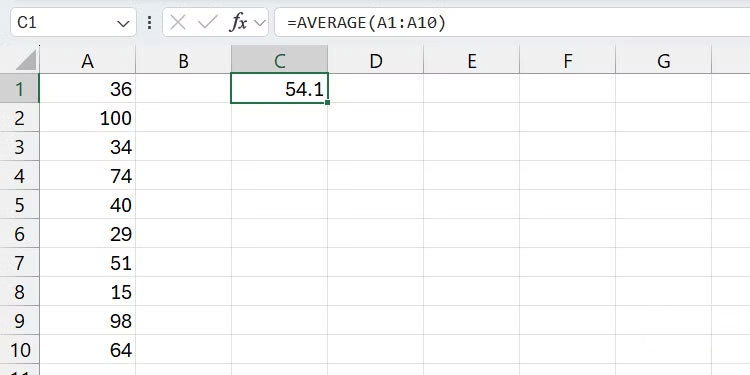Select row 10 header
Screen dimensions: 750x375
(20, 350)
